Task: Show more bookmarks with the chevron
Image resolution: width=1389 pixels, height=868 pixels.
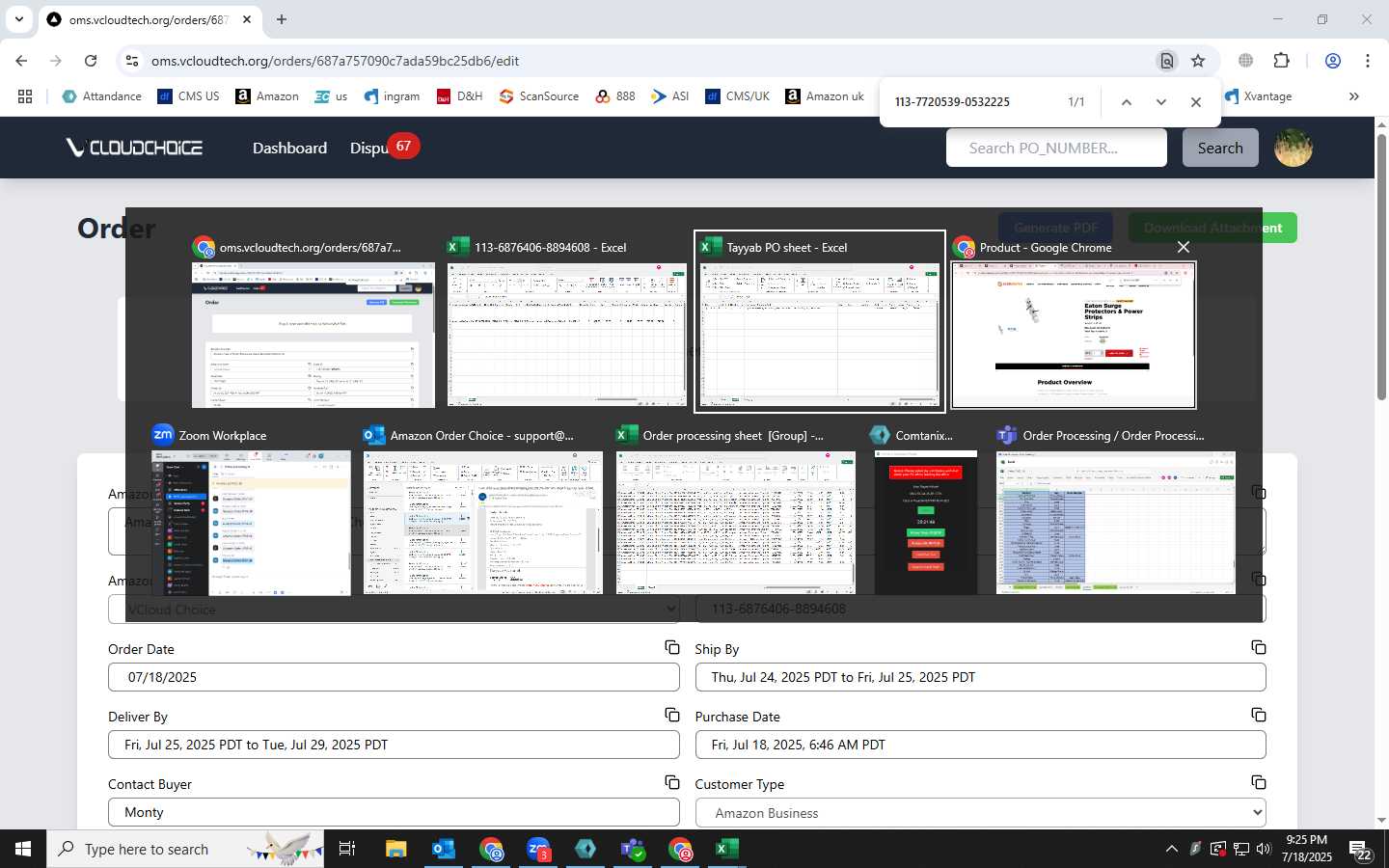Action: pyautogui.click(x=1354, y=96)
